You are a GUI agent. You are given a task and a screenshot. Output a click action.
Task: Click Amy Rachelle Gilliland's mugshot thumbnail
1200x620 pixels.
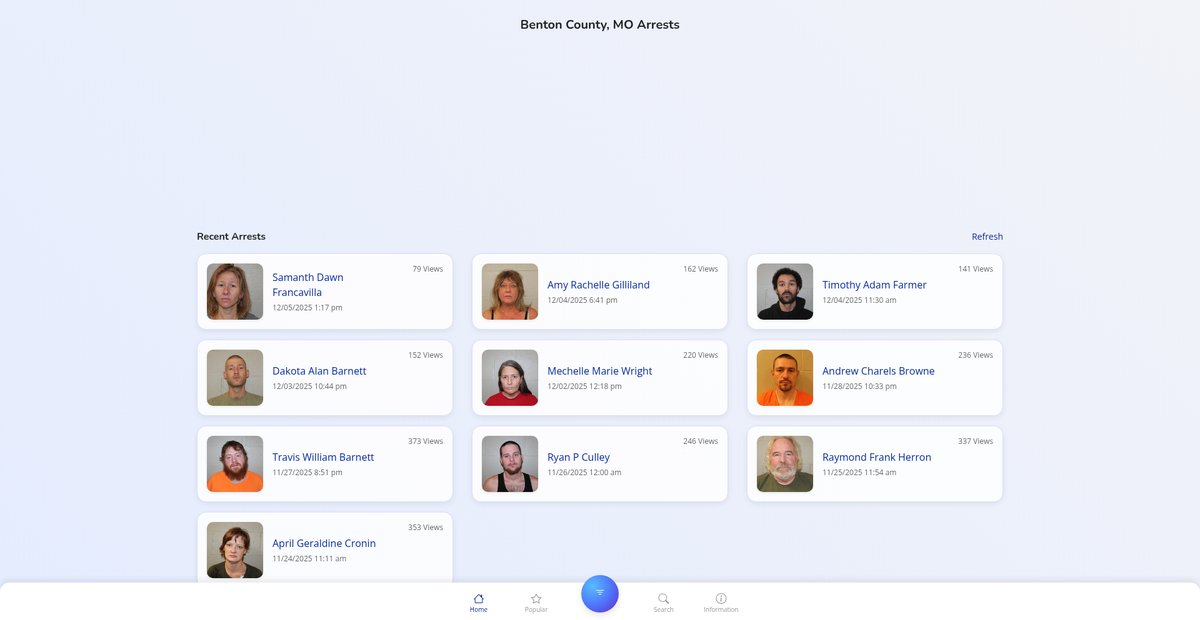click(x=510, y=292)
